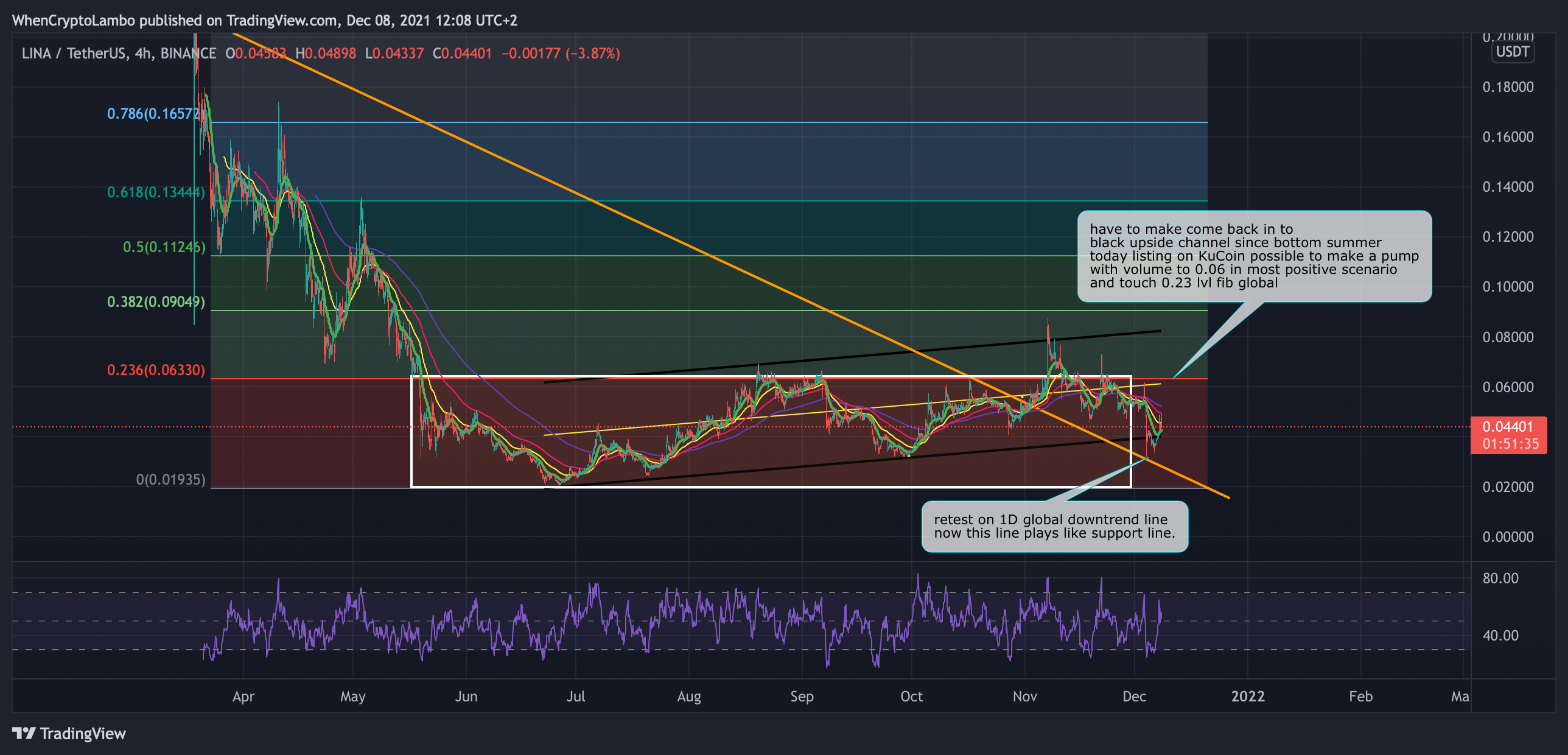This screenshot has height=755, width=1568.
Task: Click the 0.18000 price scale value
Action: [x=1508, y=87]
